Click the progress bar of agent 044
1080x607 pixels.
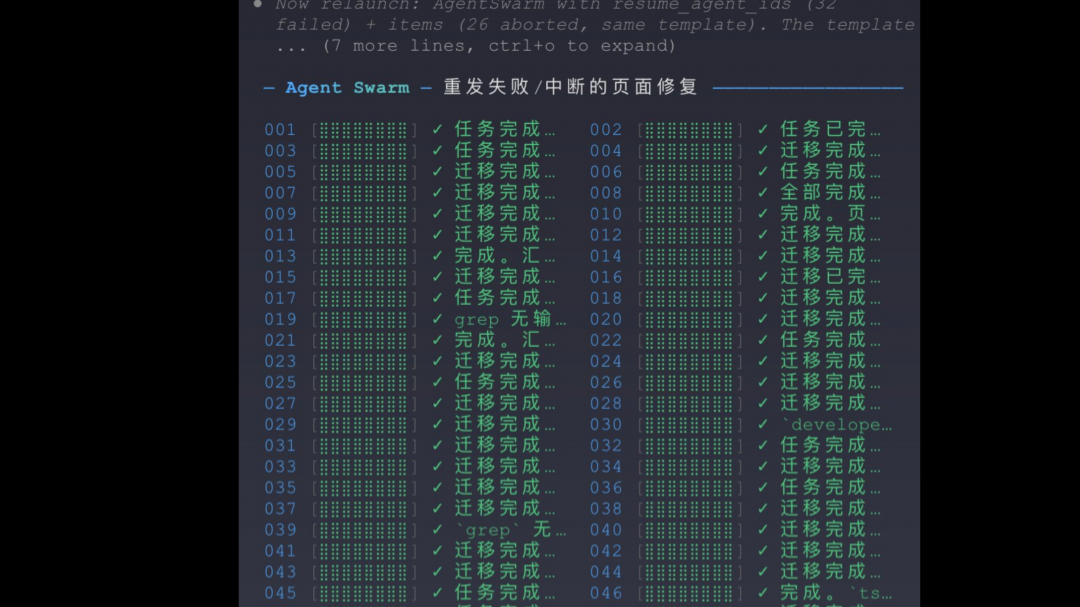pos(689,573)
